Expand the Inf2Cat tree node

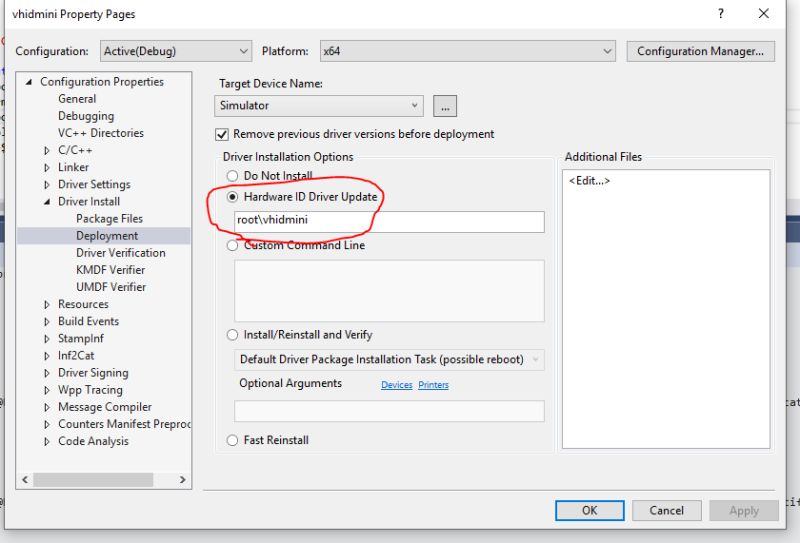pos(47,356)
